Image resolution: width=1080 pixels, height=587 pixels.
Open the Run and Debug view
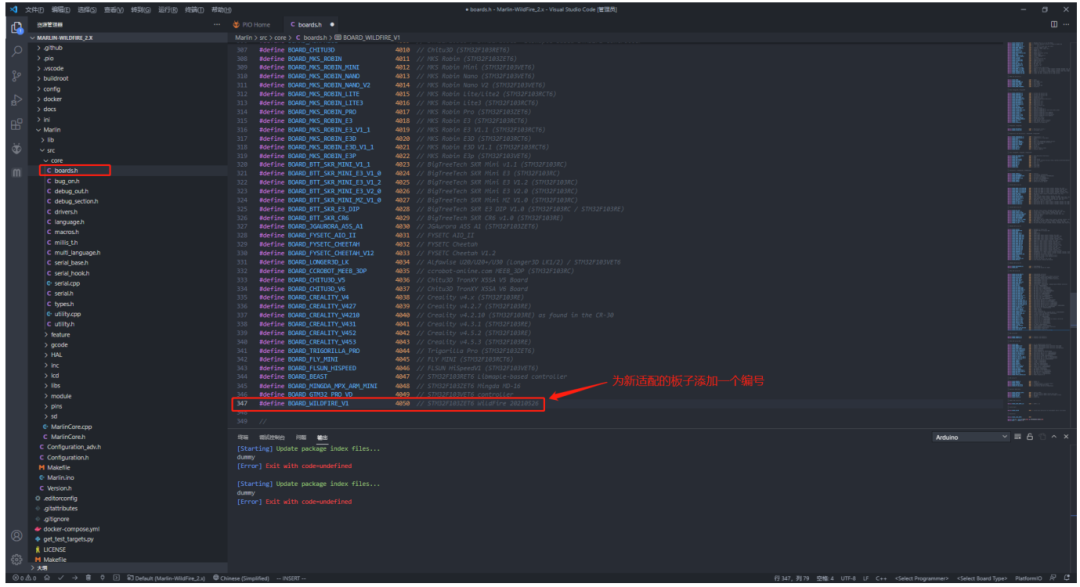[17, 101]
